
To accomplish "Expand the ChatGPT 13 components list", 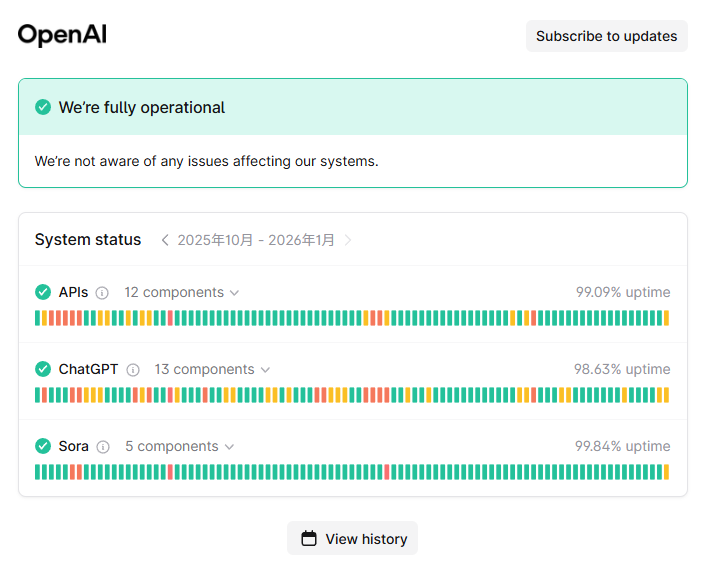I will (x=212, y=369).
